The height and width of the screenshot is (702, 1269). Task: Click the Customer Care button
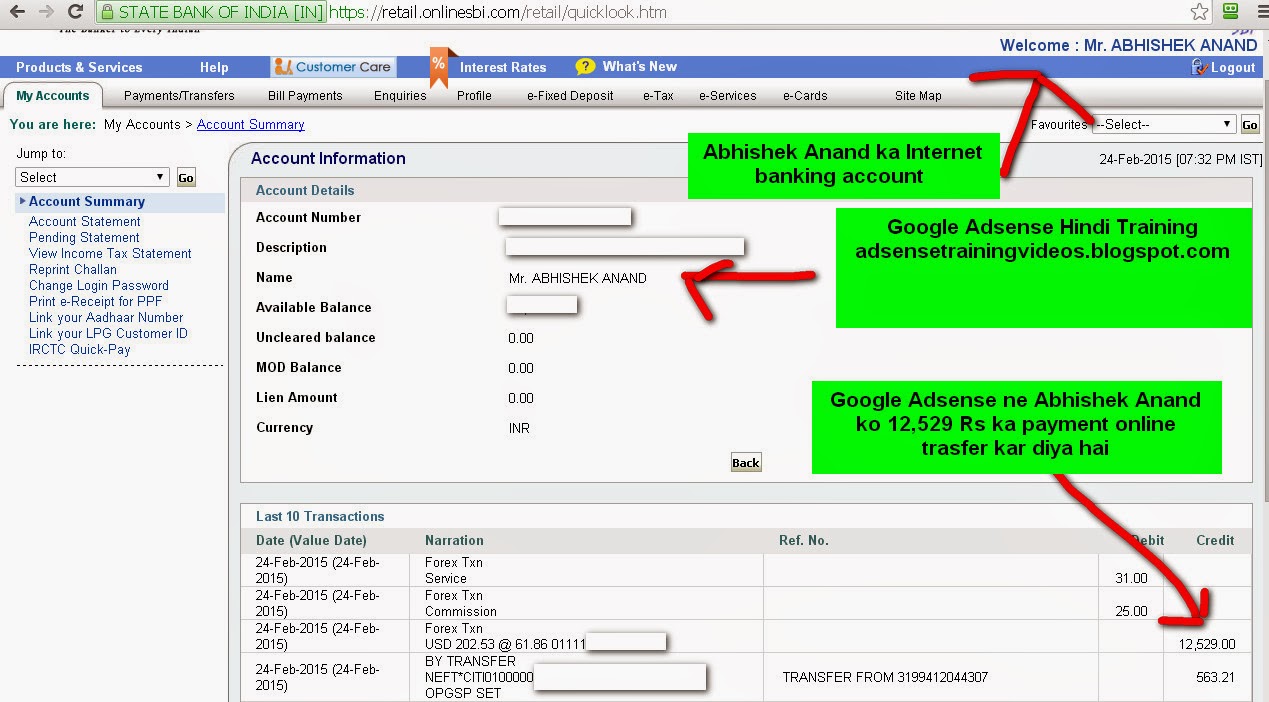(334, 67)
